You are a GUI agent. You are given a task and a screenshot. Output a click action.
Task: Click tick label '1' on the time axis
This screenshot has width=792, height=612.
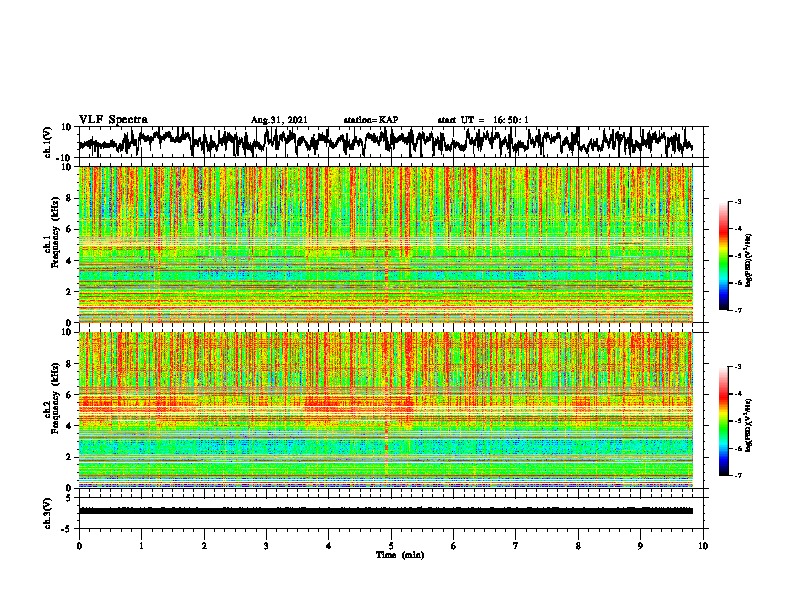coord(141,546)
